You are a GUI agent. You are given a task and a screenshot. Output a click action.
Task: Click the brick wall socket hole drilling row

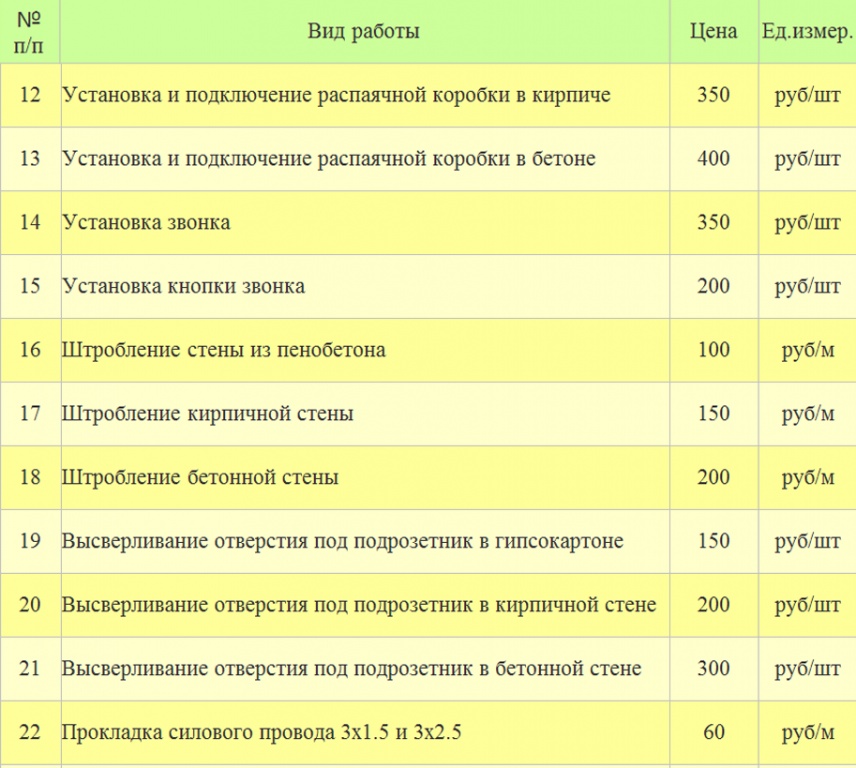pos(359,605)
